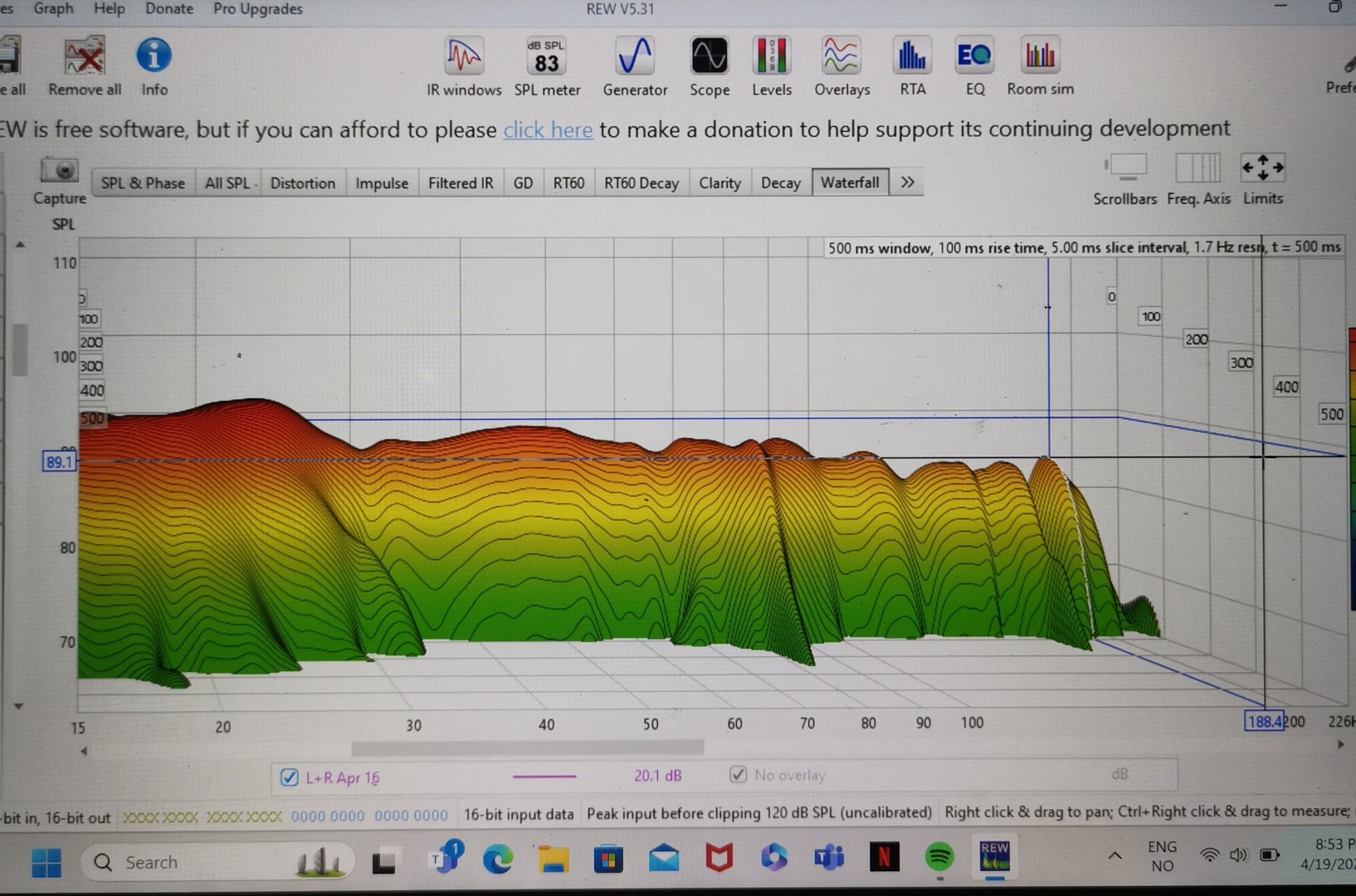This screenshot has height=896, width=1356.
Task: Follow the 'click here' donation link
Action: [x=548, y=130]
